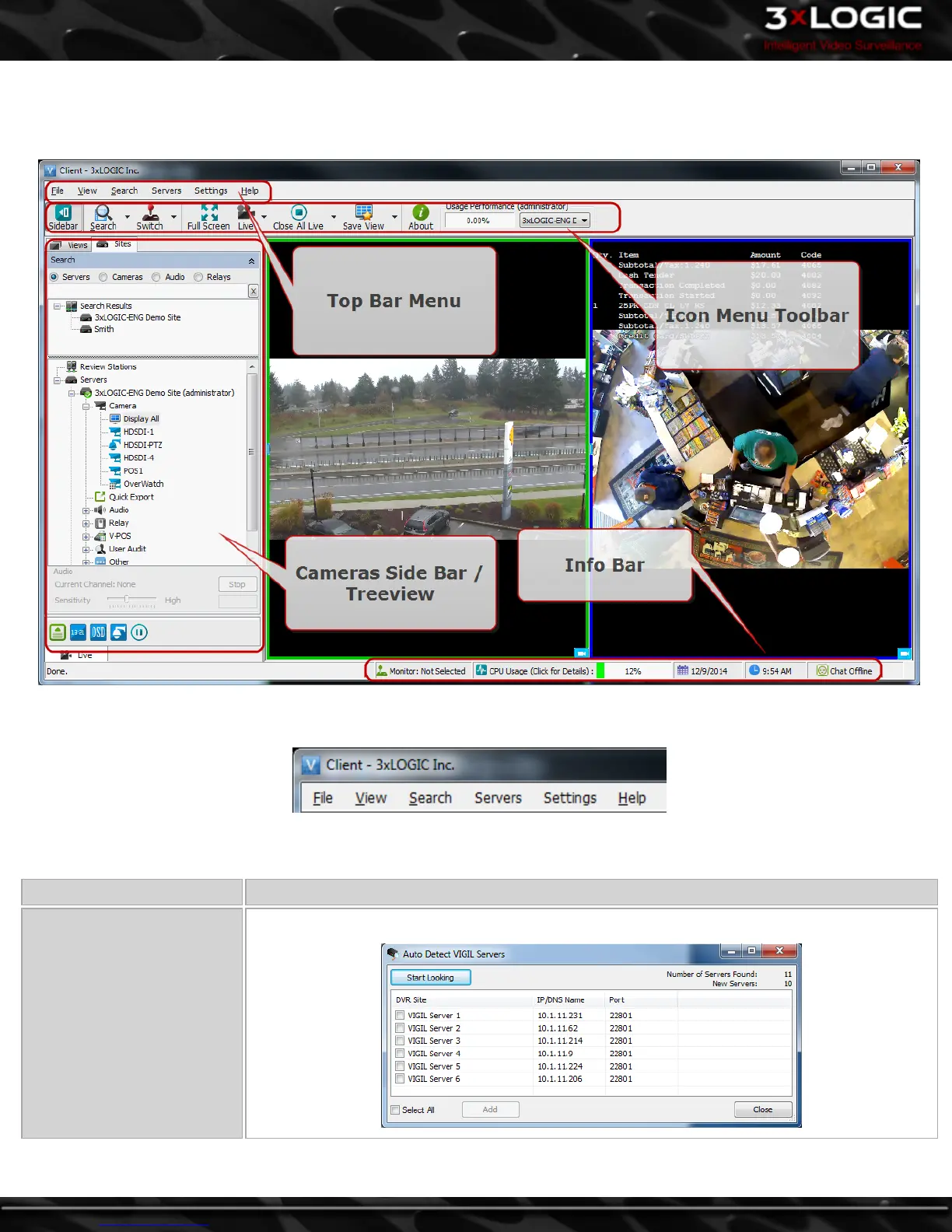Toggle the Sidebar toolbar icon
The height and width of the screenshot is (1232, 952).
pos(63,212)
